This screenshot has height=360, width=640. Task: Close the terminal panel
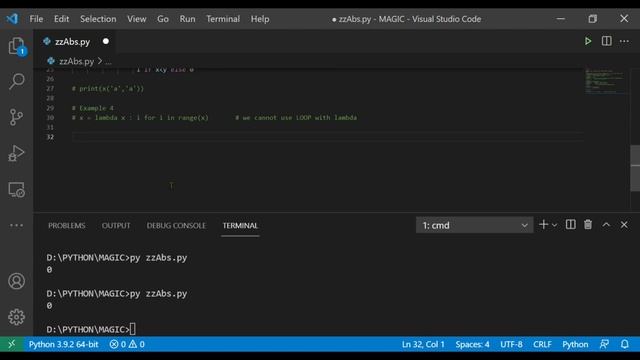tap(624, 224)
